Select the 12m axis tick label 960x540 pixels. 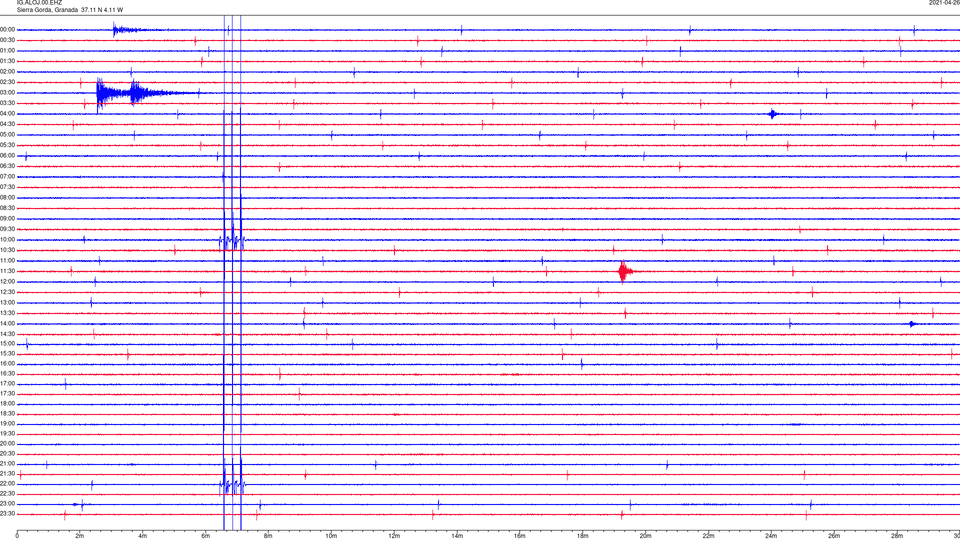pyautogui.click(x=394, y=536)
